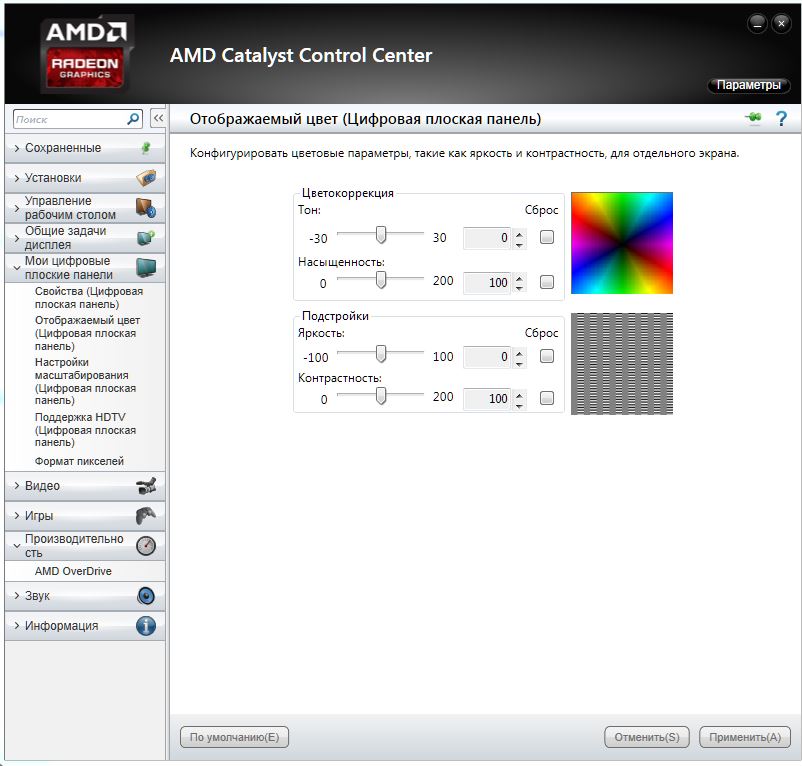Decrease Тон value with down arrow
The image size is (802, 766).
pyautogui.click(x=519, y=244)
